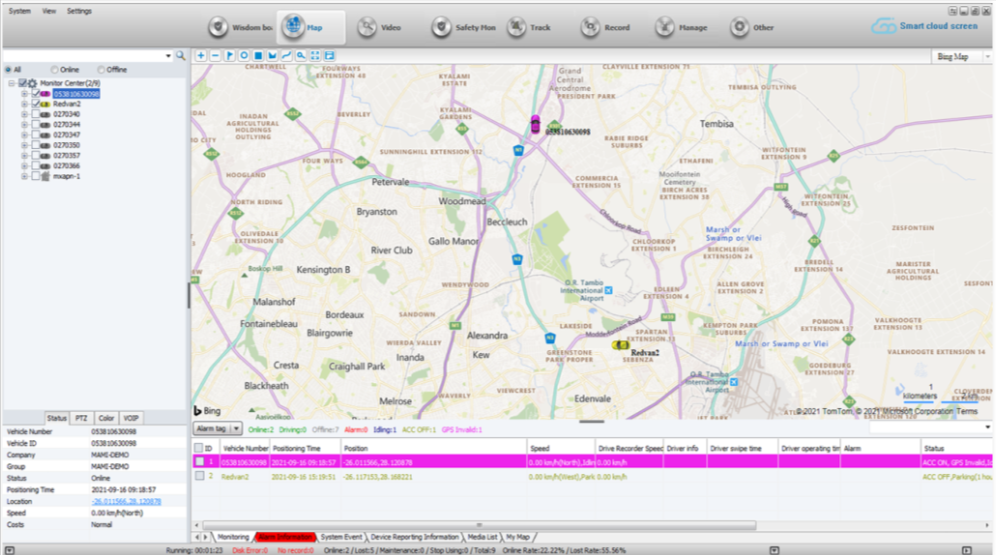Open the Settings menu
The image size is (996, 555).
click(x=79, y=10)
